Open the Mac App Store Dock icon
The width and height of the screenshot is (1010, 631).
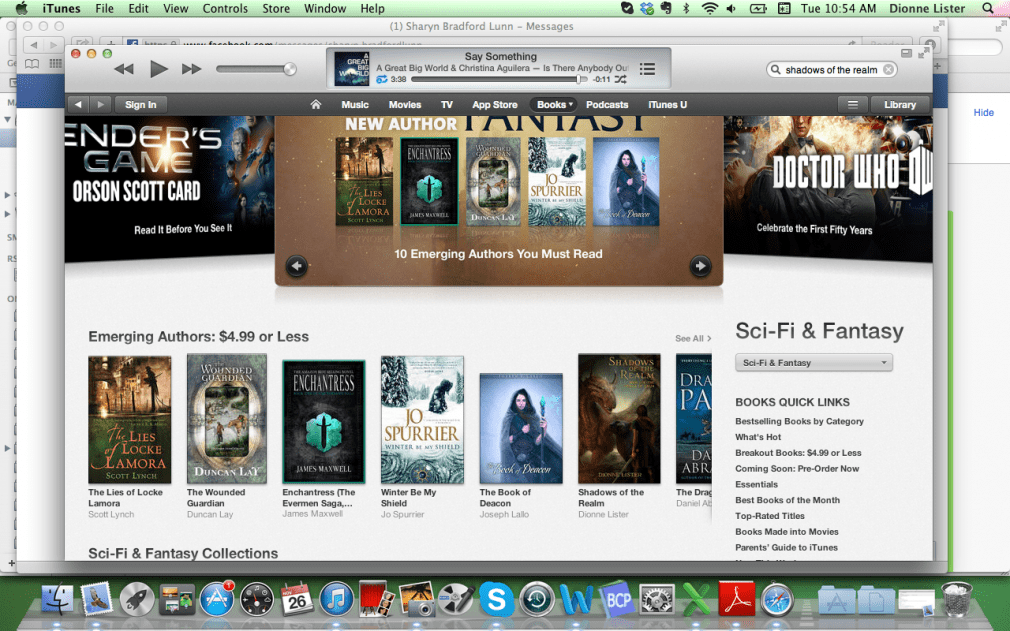click(x=216, y=599)
